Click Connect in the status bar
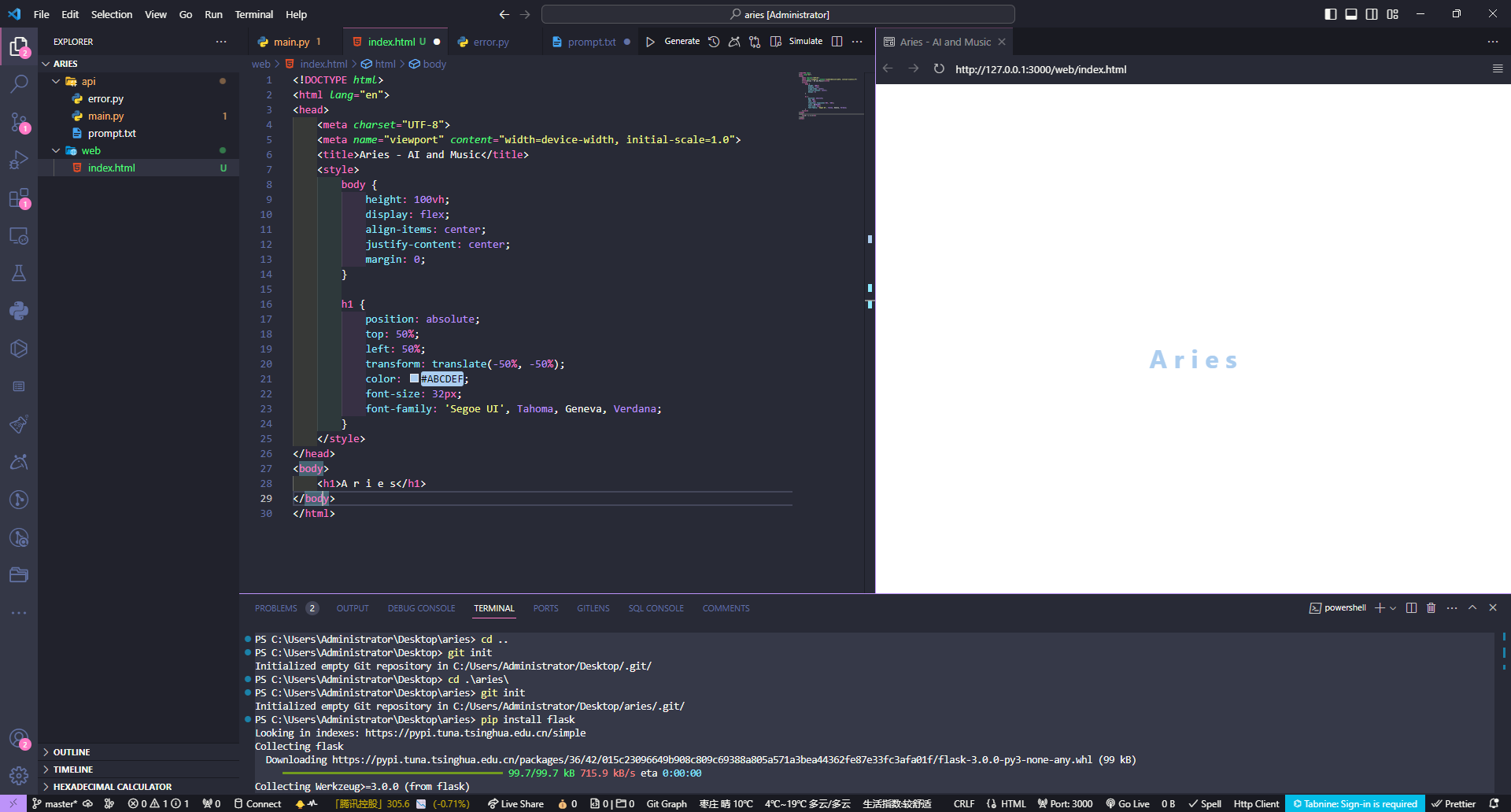This screenshot has height=812, width=1511. (257, 804)
